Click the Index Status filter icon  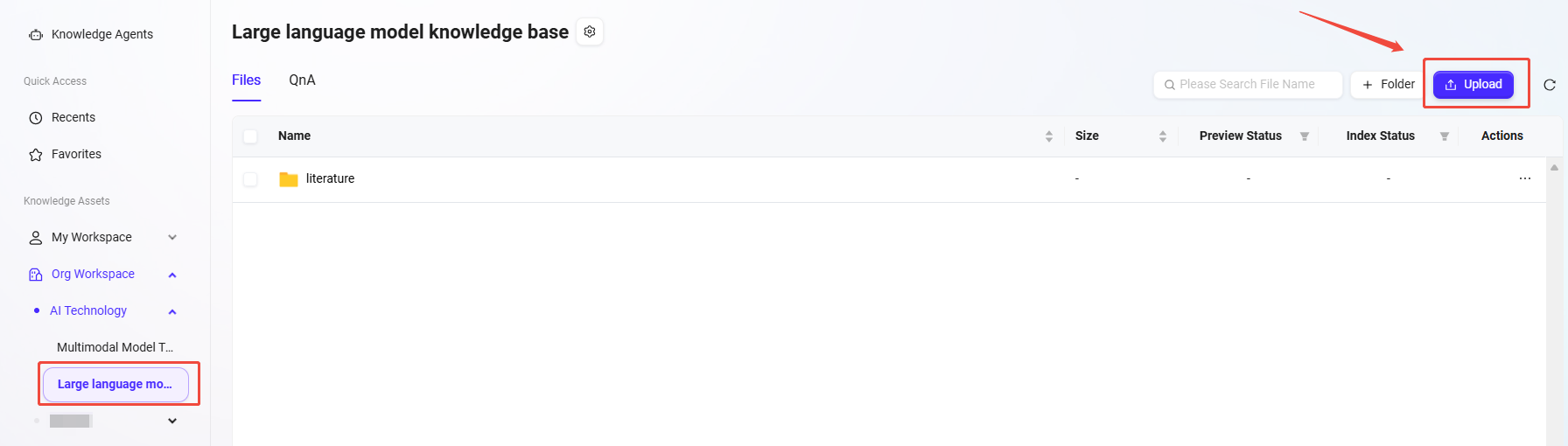(1445, 136)
